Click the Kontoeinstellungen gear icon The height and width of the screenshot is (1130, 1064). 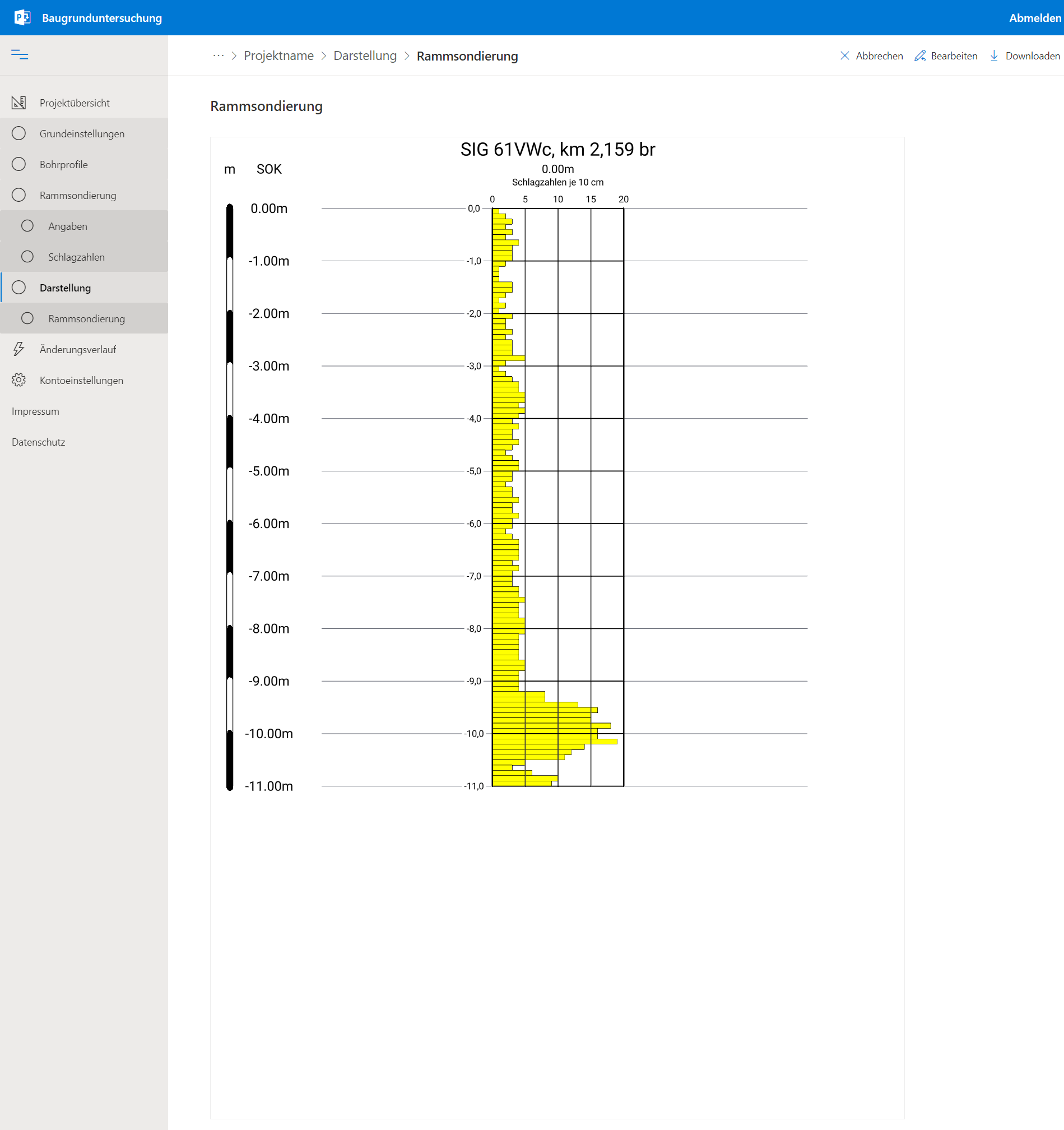click(18, 379)
